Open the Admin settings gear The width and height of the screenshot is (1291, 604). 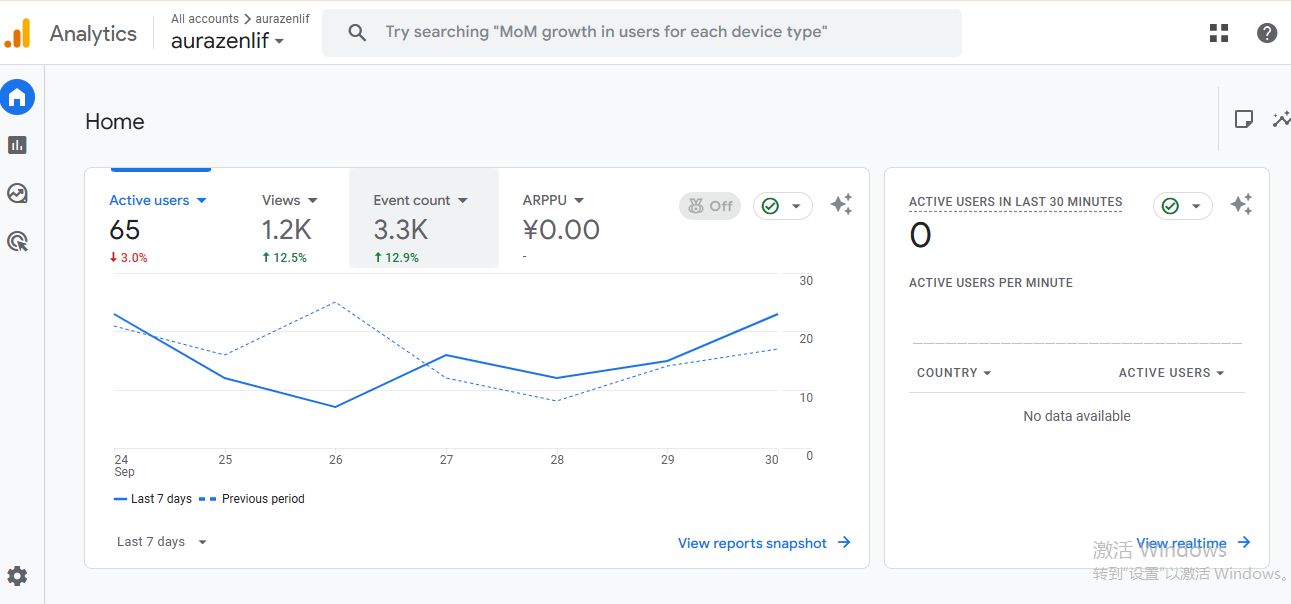coord(17,576)
